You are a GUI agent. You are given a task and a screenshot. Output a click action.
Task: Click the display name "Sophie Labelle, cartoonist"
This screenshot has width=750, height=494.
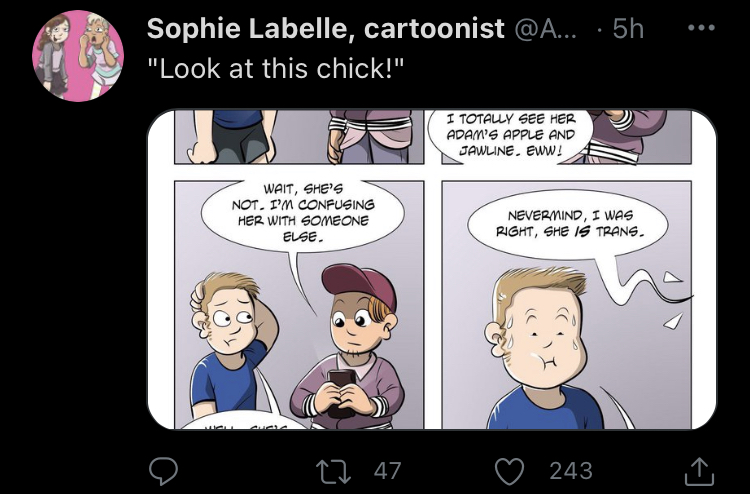[x=325, y=30]
